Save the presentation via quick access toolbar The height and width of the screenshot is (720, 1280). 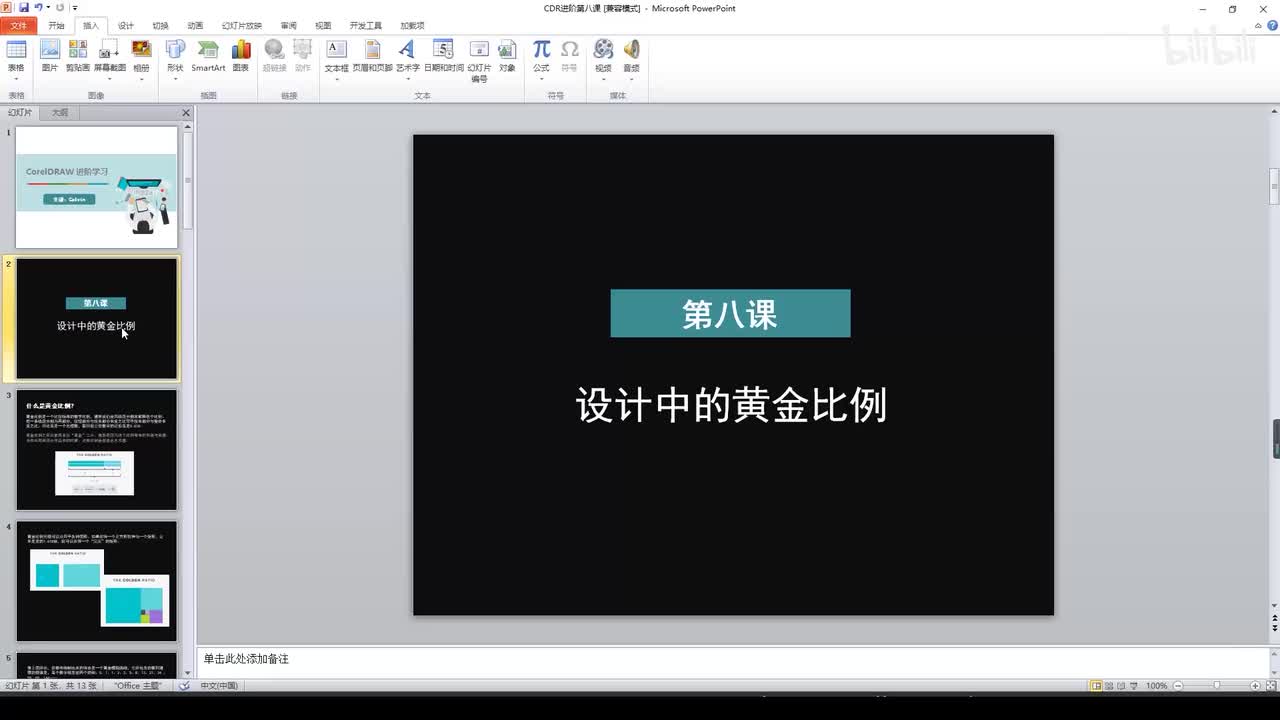(x=24, y=8)
